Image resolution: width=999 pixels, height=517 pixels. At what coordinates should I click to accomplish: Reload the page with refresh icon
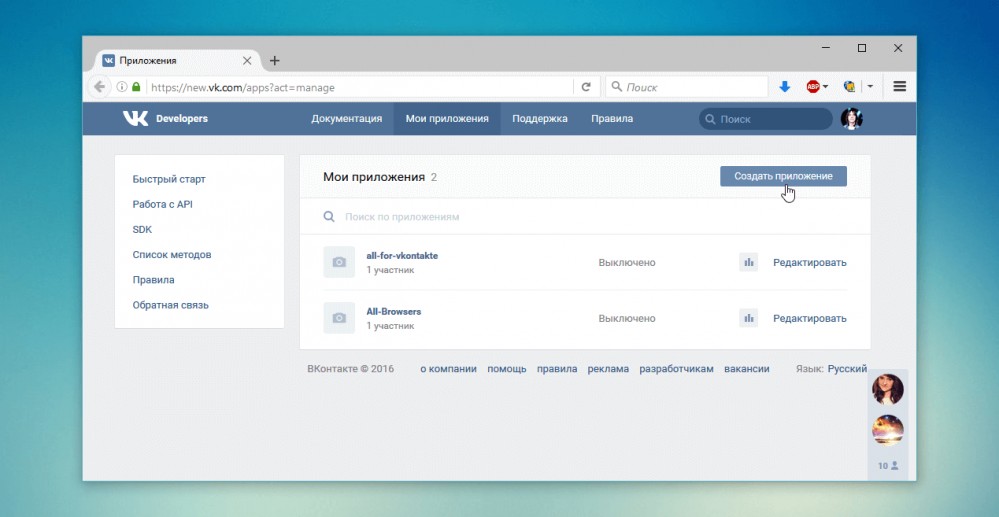[586, 87]
